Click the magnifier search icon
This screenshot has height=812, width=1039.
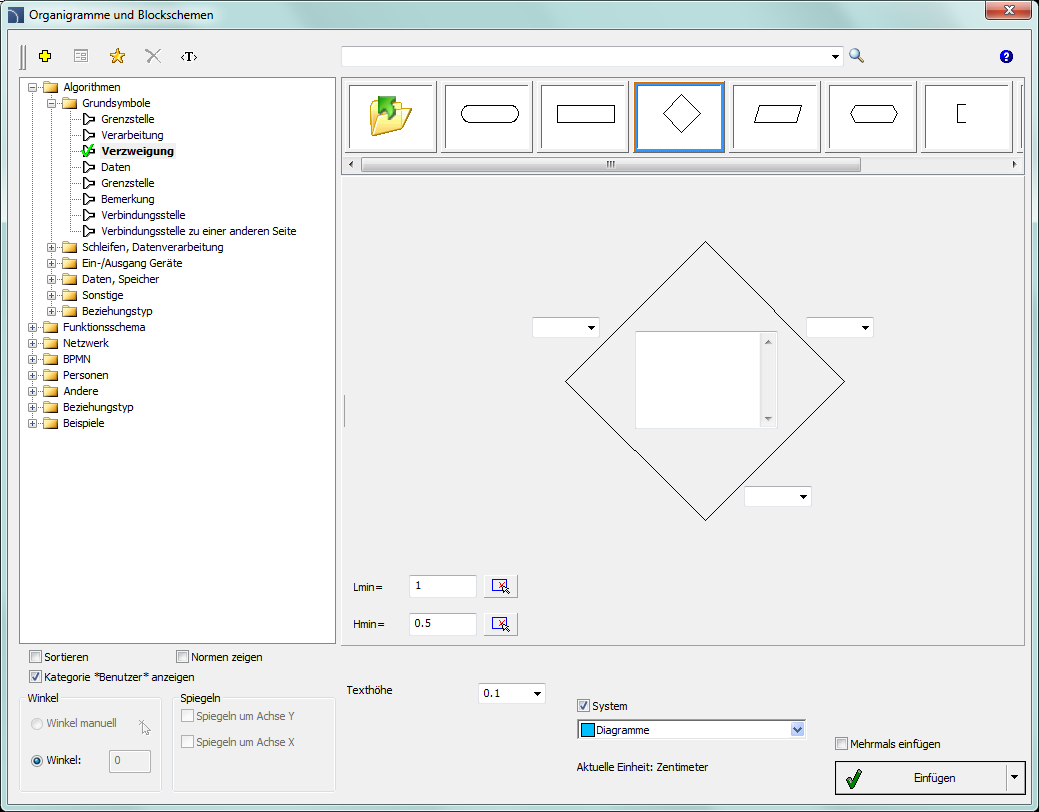coord(856,56)
